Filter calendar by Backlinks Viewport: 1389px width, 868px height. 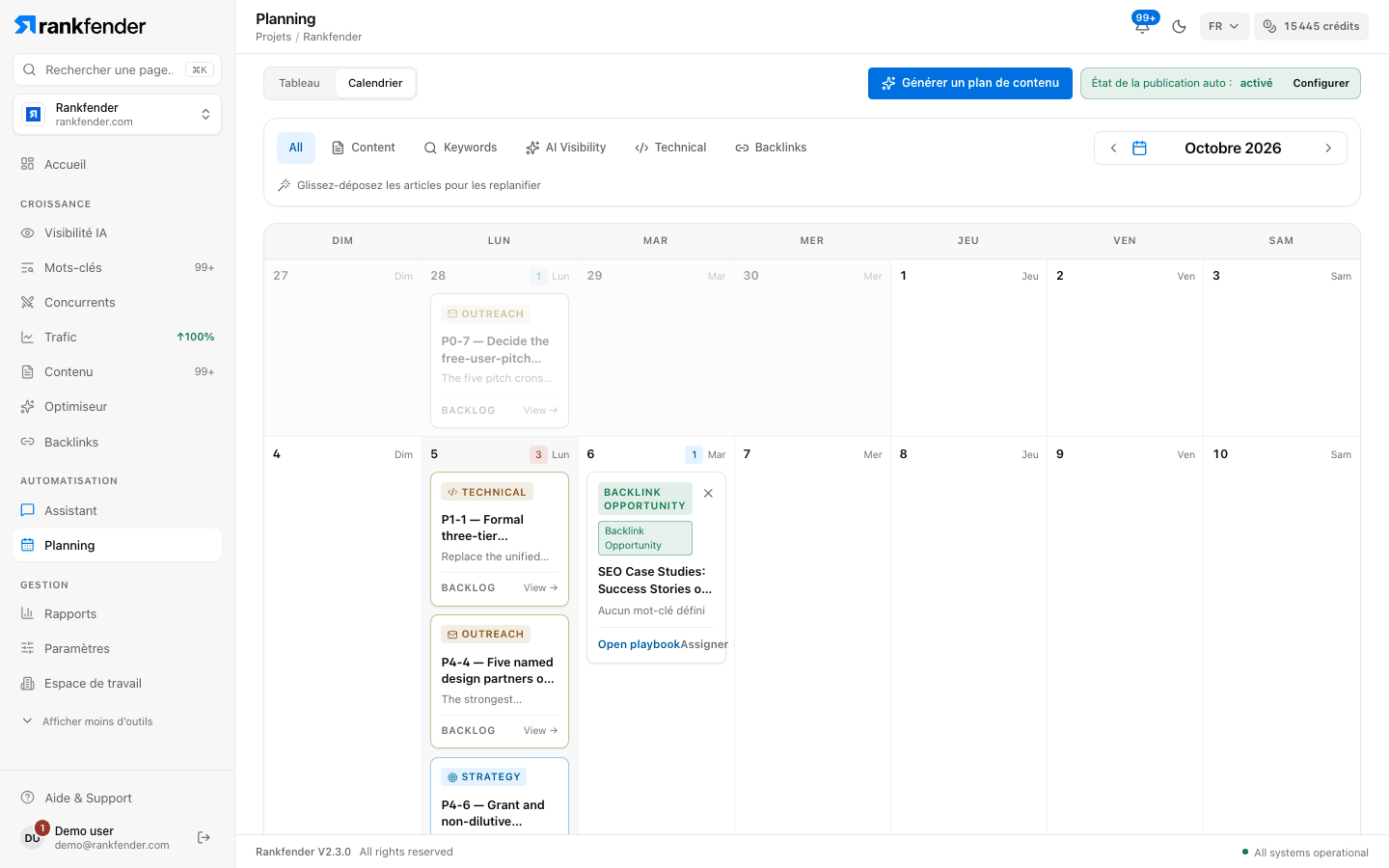[x=771, y=148]
